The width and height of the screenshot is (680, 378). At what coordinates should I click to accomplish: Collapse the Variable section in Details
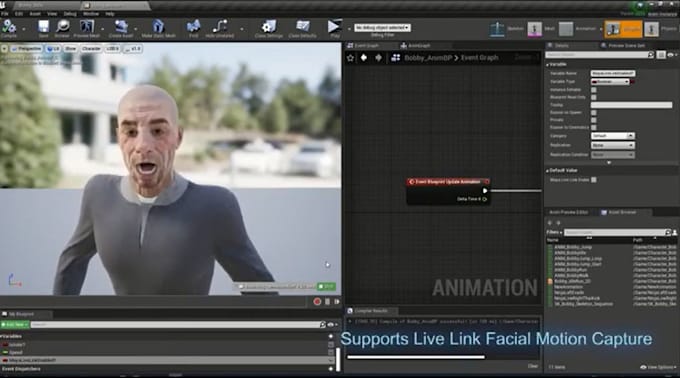[x=547, y=64]
